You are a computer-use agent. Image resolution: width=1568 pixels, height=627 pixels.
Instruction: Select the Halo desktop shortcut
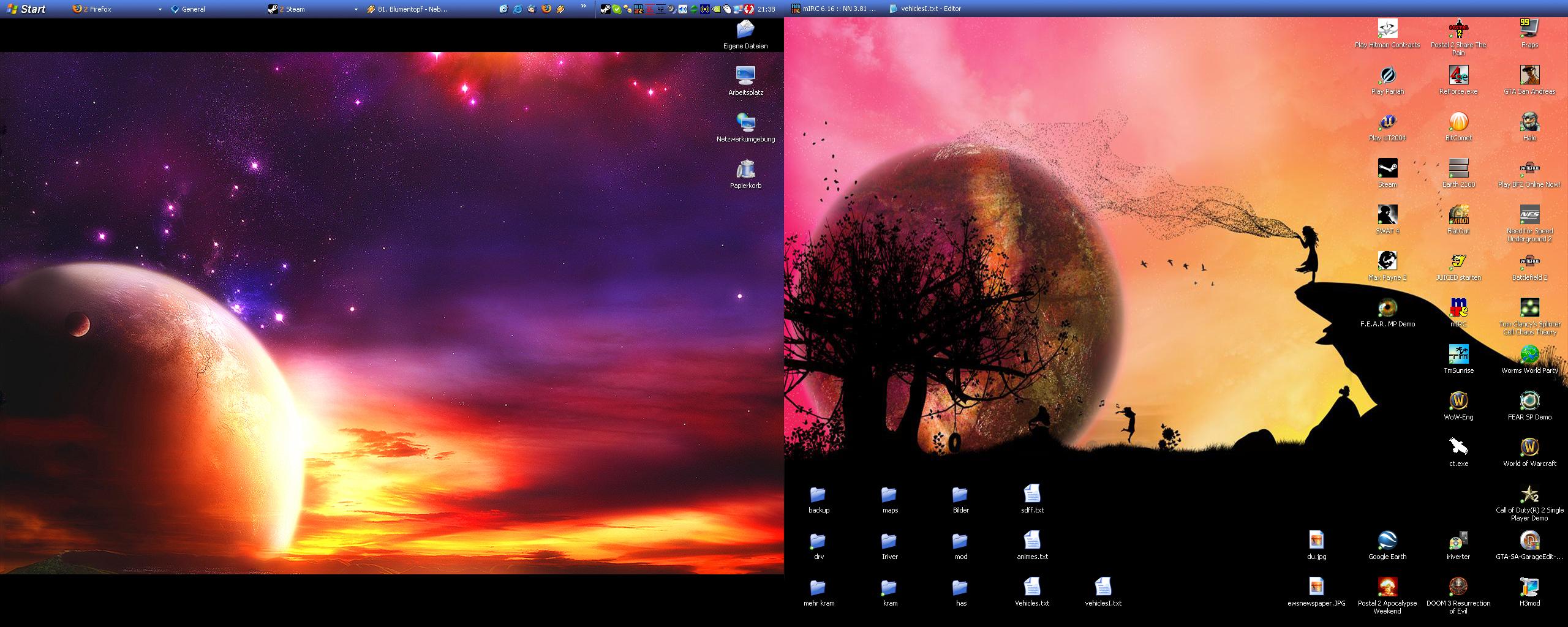(x=1529, y=122)
